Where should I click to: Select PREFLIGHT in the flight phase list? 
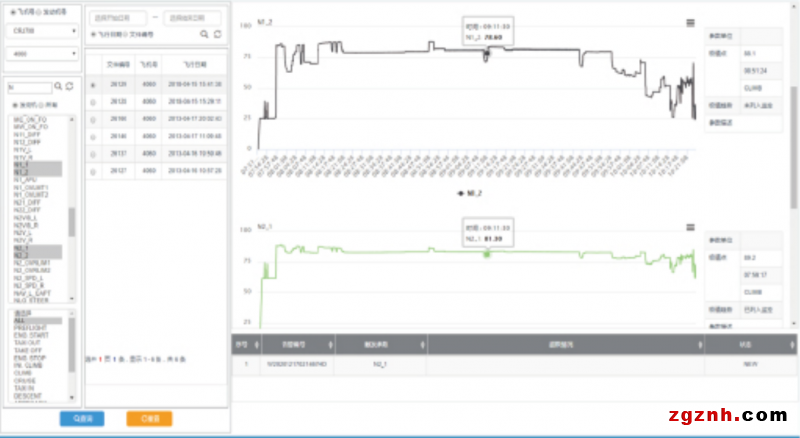(x=28, y=327)
